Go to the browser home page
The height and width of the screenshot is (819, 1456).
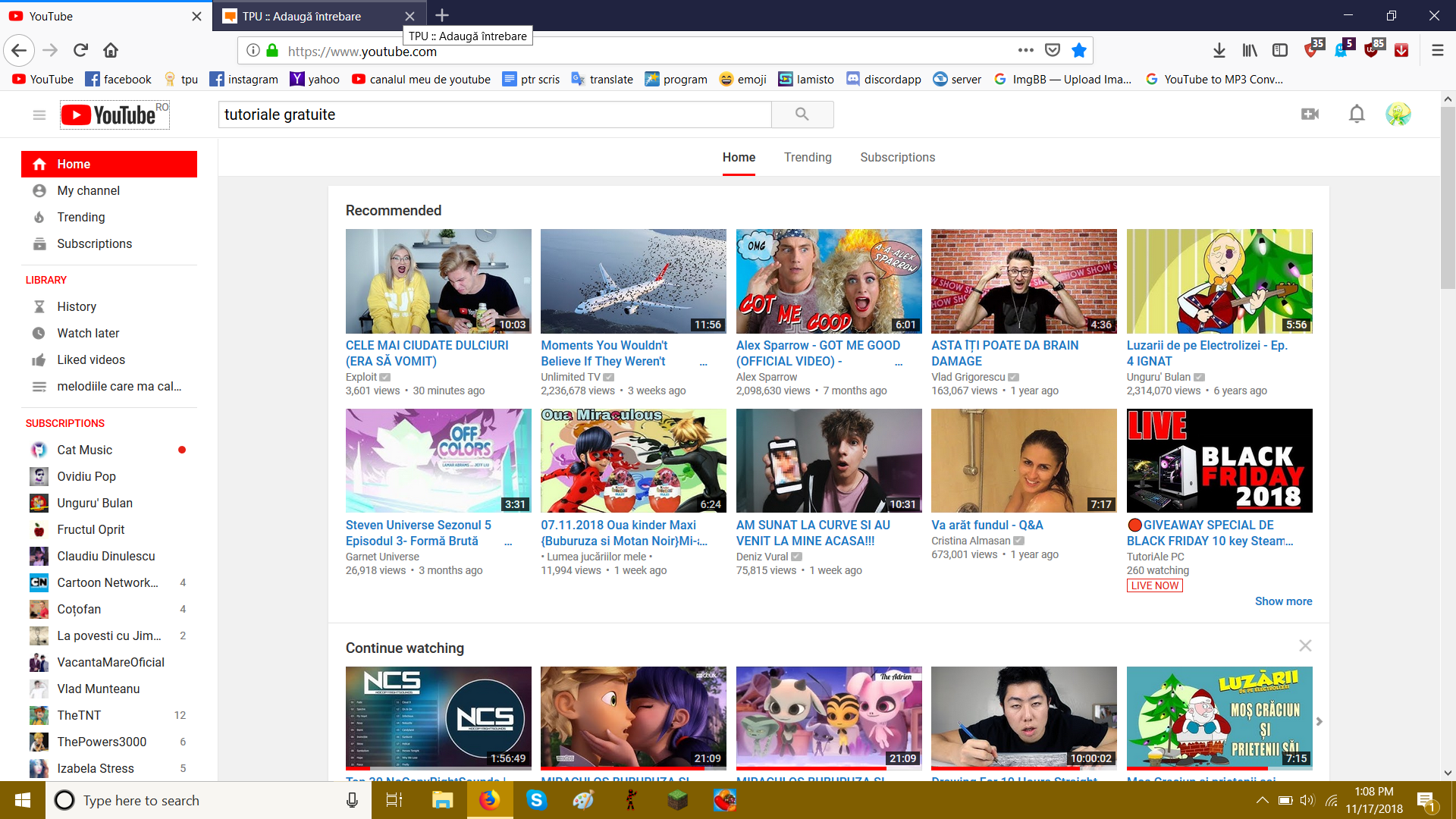pos(111,50)
